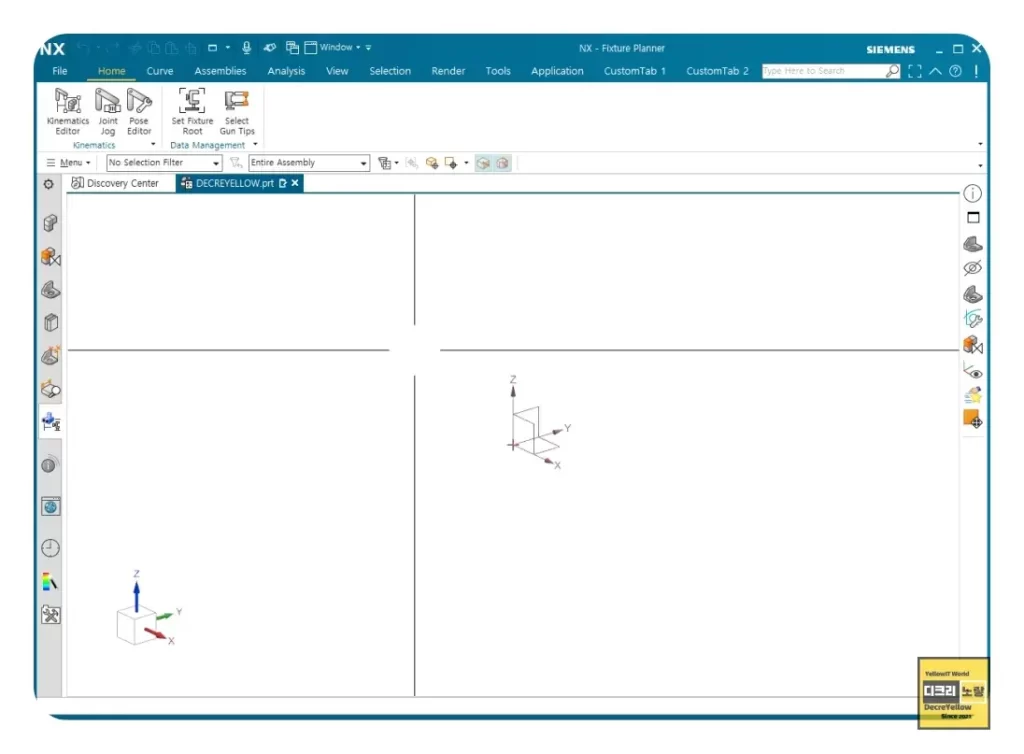
Task: Click the touch mode icon beside the microphone
Action: pos(270,48)
